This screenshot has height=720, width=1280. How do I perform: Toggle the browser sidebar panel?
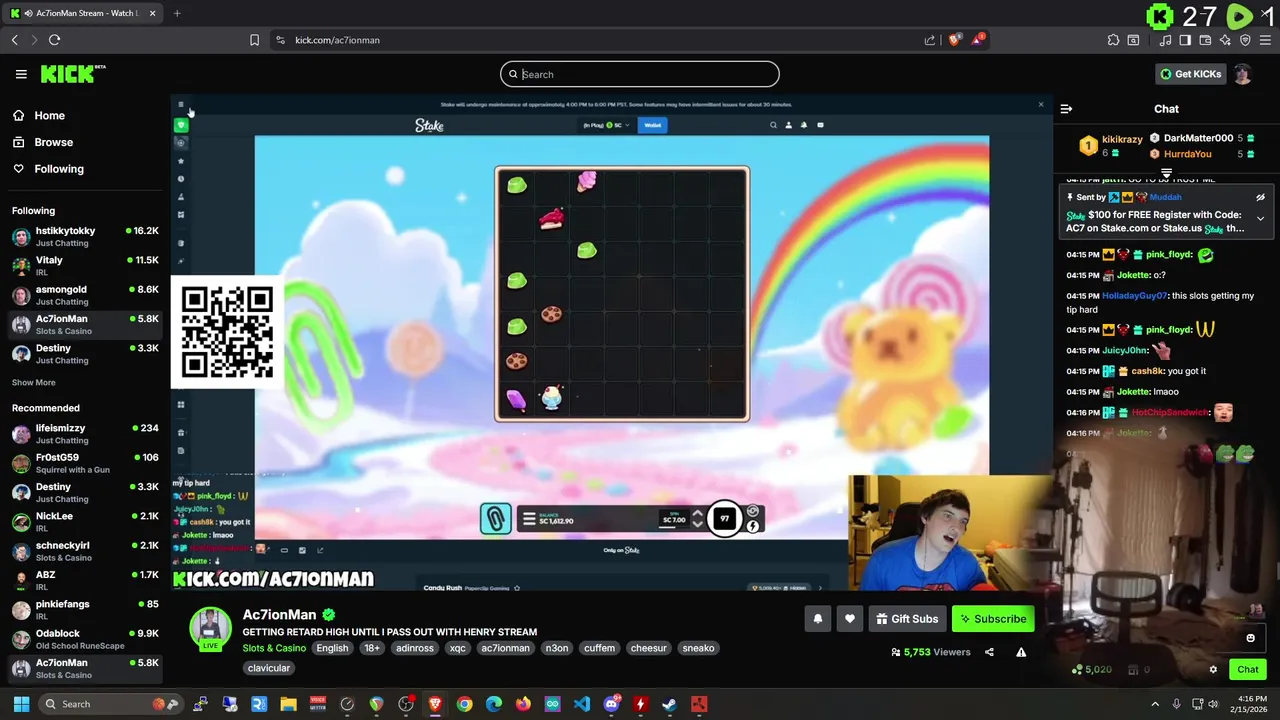click(x=1185, y=40)
